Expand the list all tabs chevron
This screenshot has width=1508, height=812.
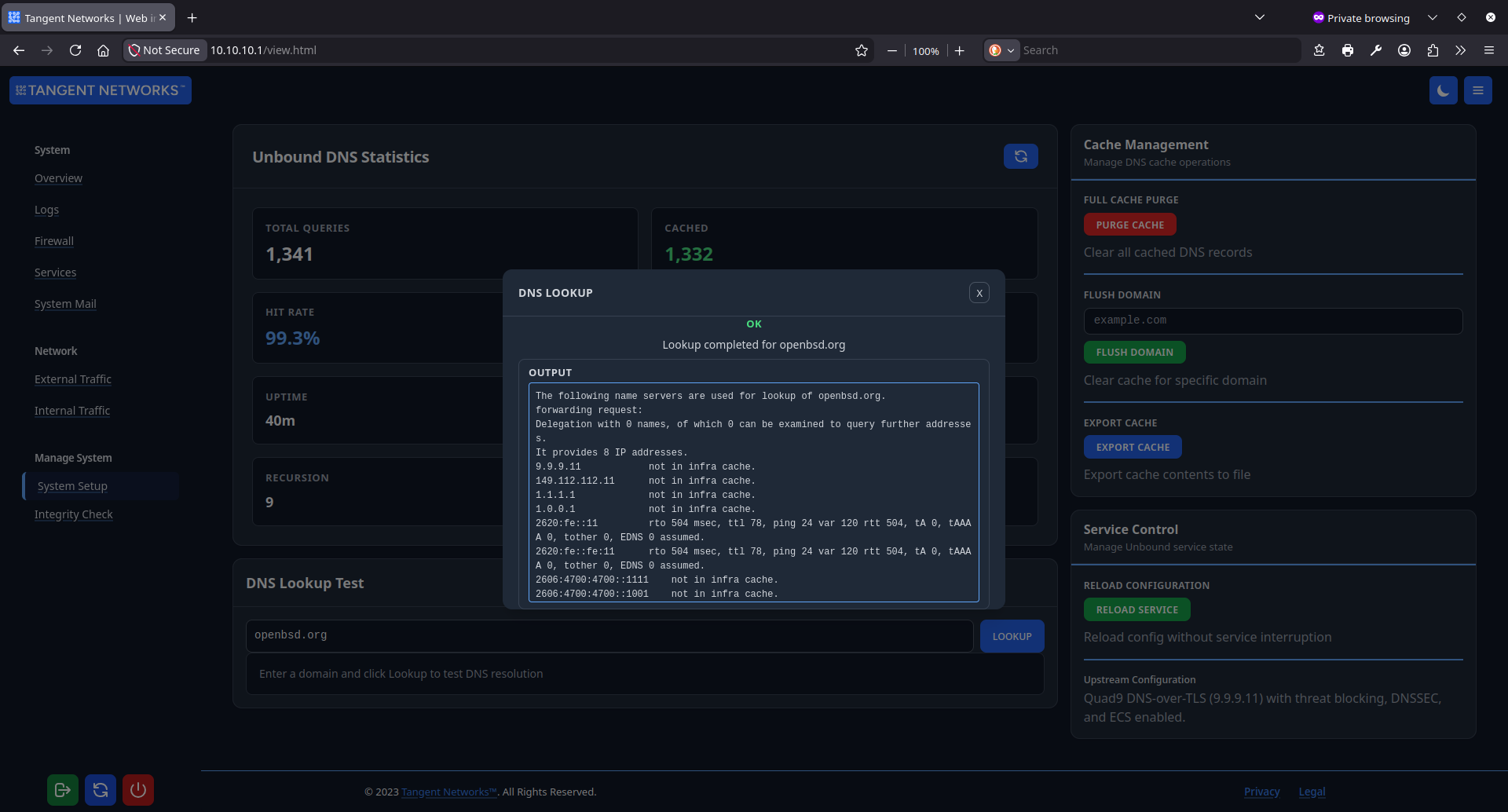1260,16
